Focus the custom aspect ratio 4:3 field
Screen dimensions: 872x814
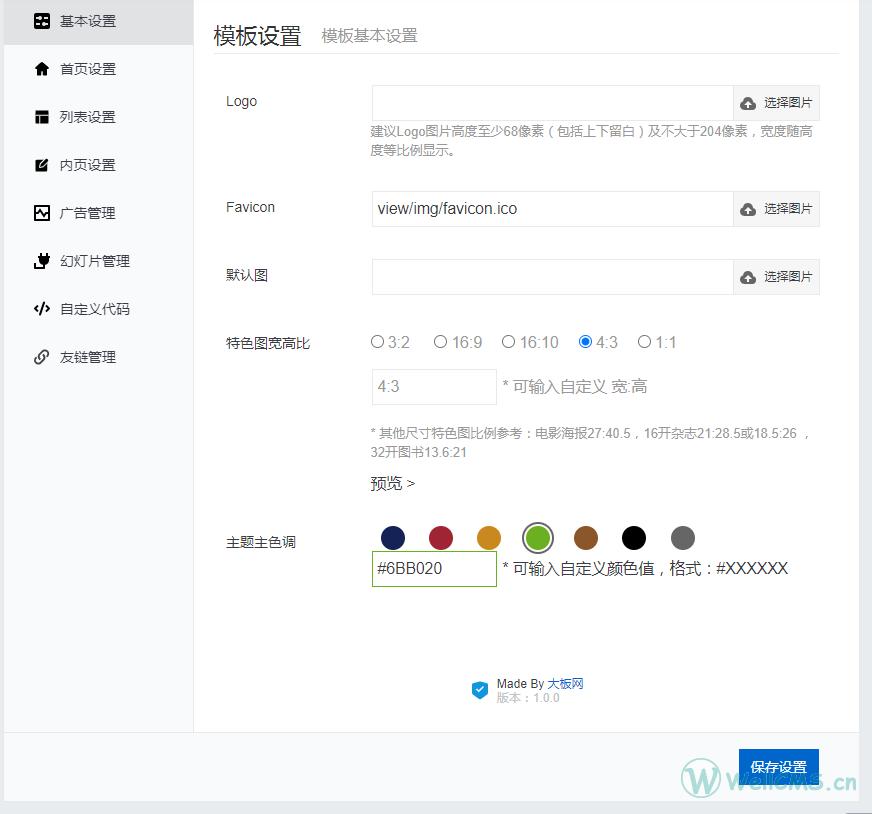click(434, 387)
